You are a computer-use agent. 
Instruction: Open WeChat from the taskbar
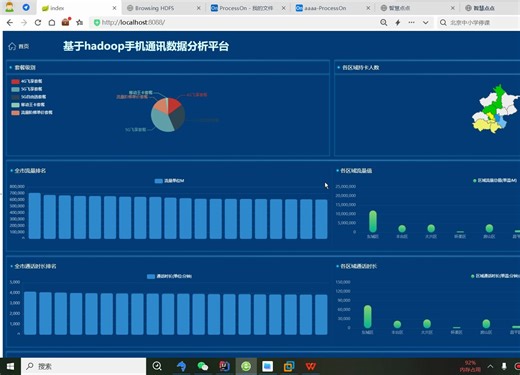click(202, 366)
